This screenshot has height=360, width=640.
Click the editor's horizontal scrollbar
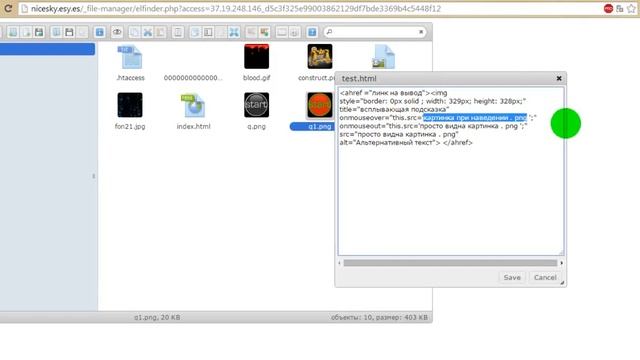pyautogui.click(x=450, y=263)
